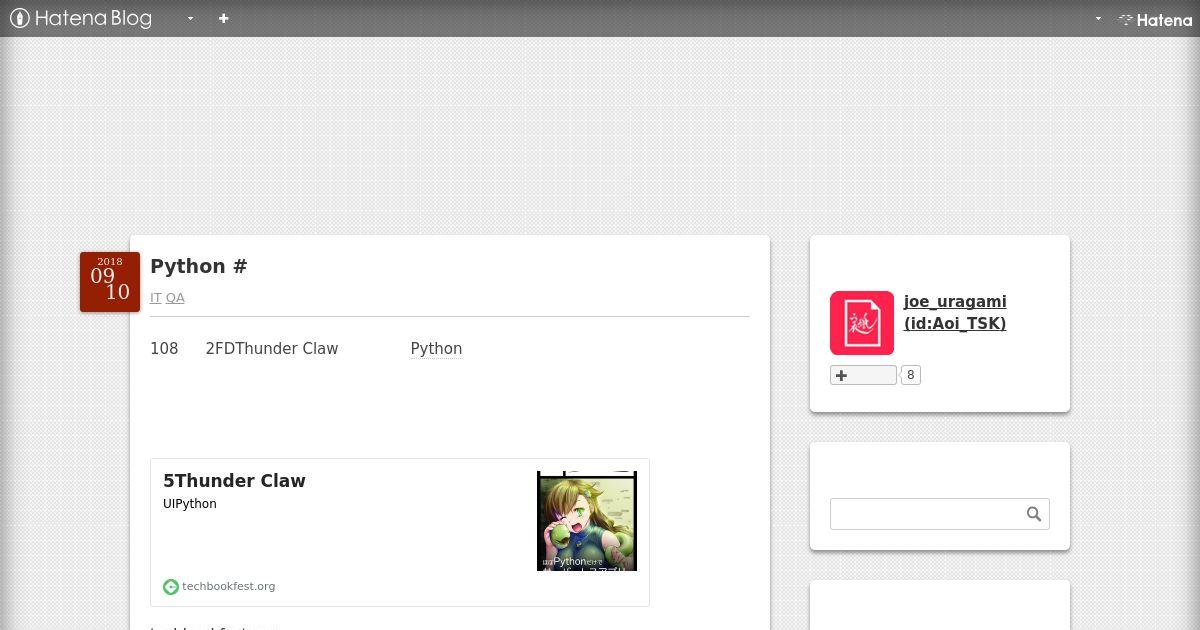Select the QA category tag
Screen dimensions: 1200x630
(x=175, y=297)
